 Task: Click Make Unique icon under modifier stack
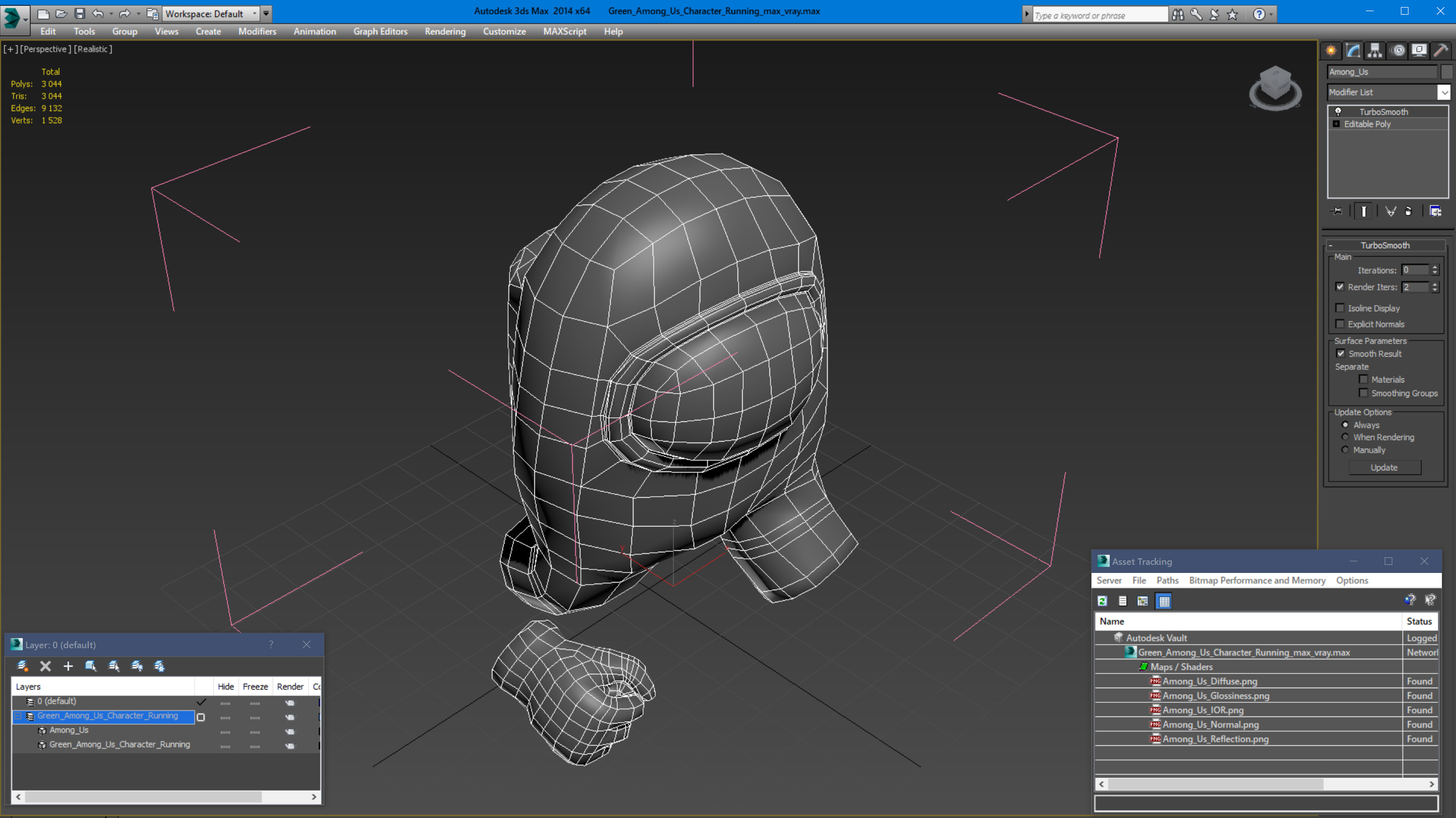[x=1391, y=211]
